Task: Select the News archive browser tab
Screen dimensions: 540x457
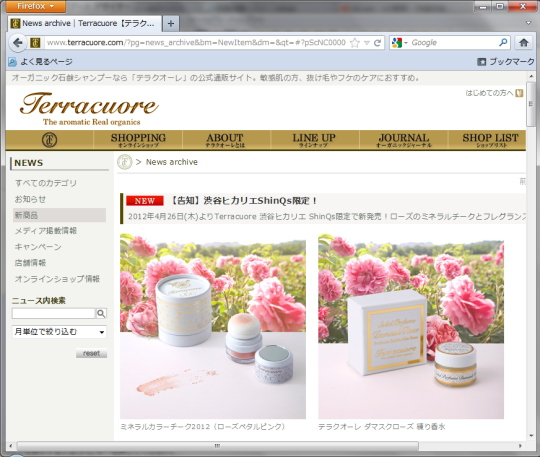Action: (x=85, y=23)
